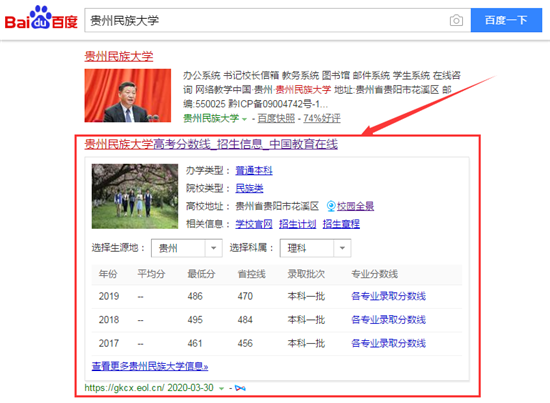Image resolution: width=550 pixels, height=403 pixels.
Task: Open the 普通本科 link
Action: (254, 170)
